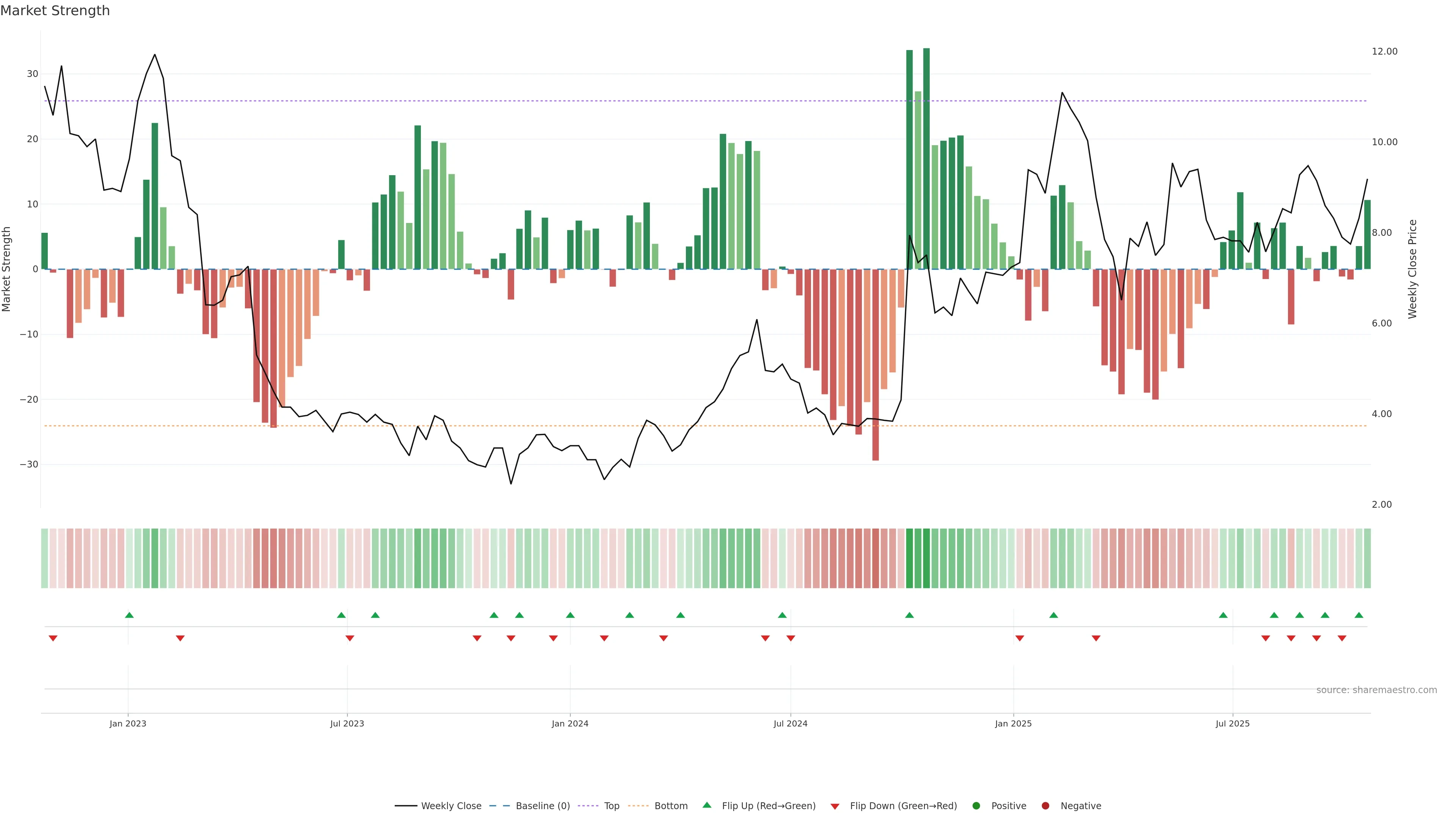The image size is (1456, 819).
Task: Click the Market Strength chart title
Action: click(x=55, y=11)
